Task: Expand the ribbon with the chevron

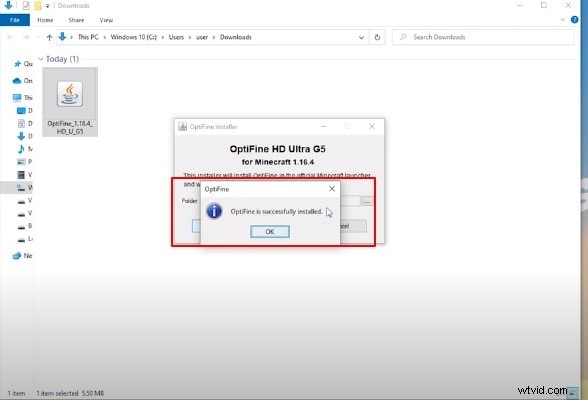Action: point(562,20)
